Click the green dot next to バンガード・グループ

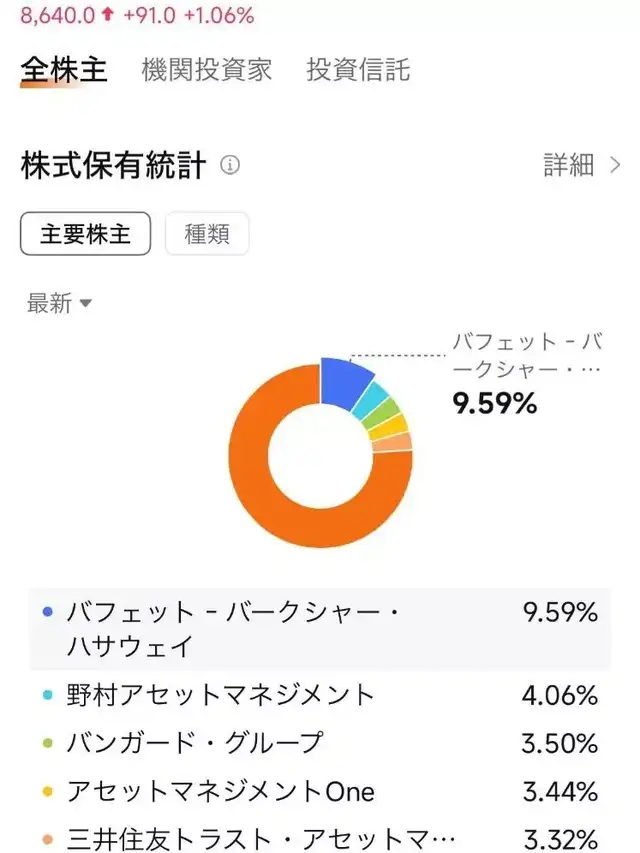47,743
